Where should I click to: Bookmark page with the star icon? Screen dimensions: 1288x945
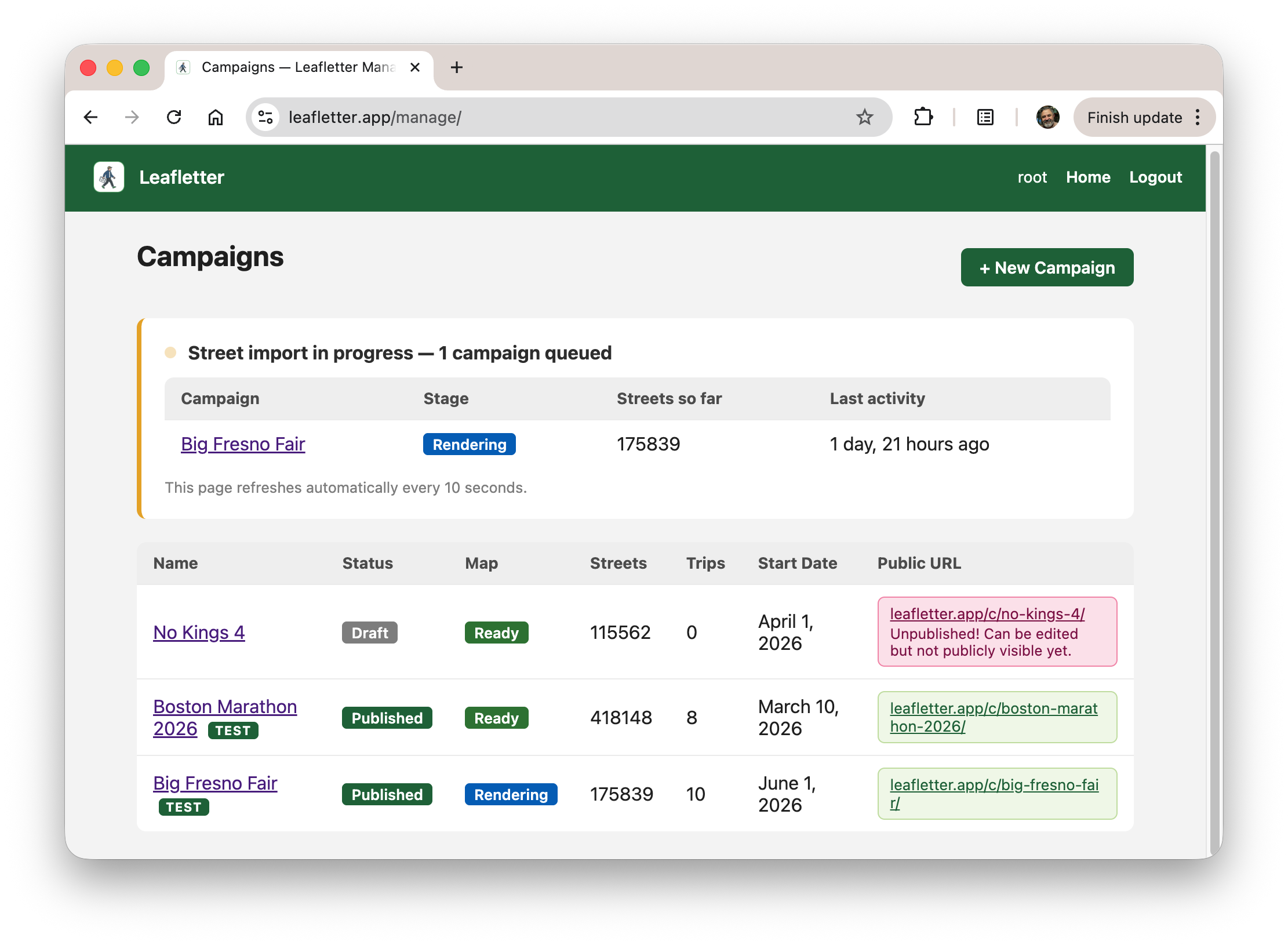[x=864, y=118]
